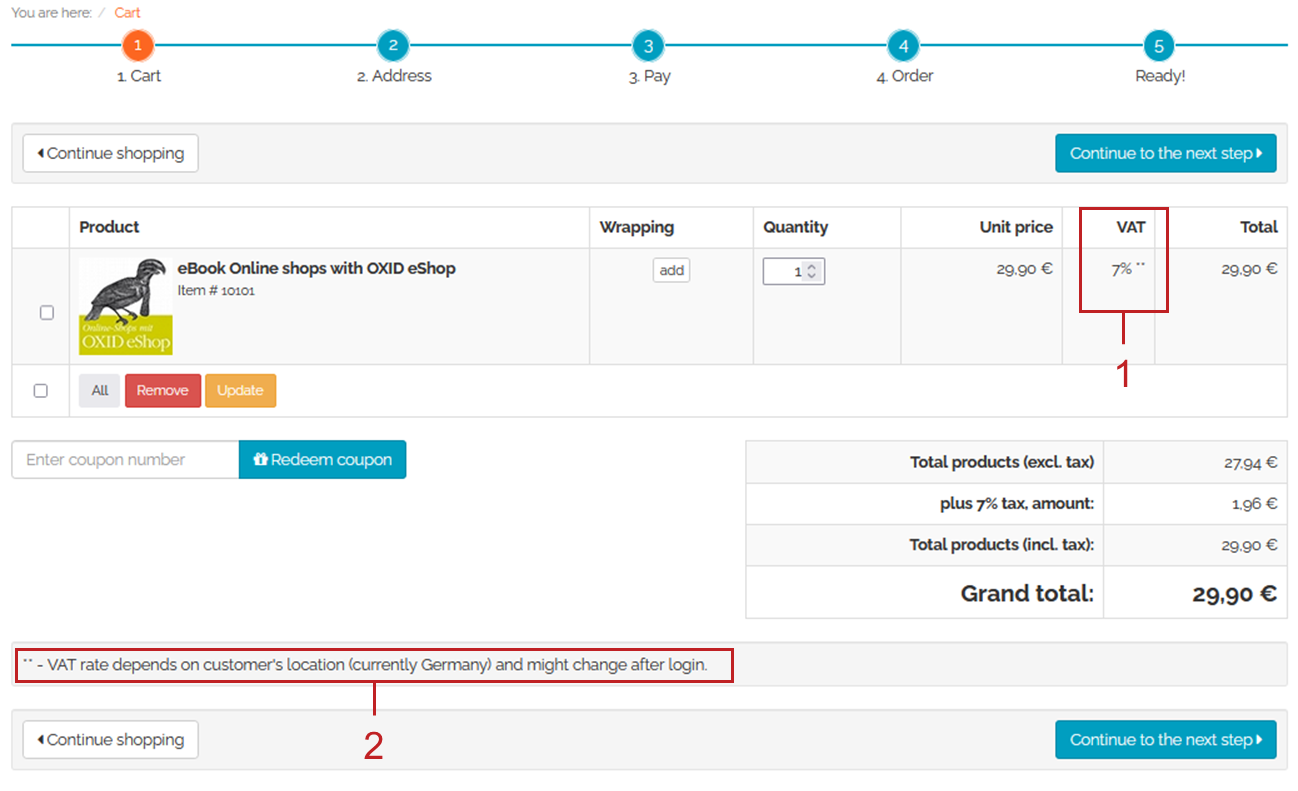Click step 5 Ready circle icon
This screenshot has height=791, width=1298.
click(x=1159, y=45)
